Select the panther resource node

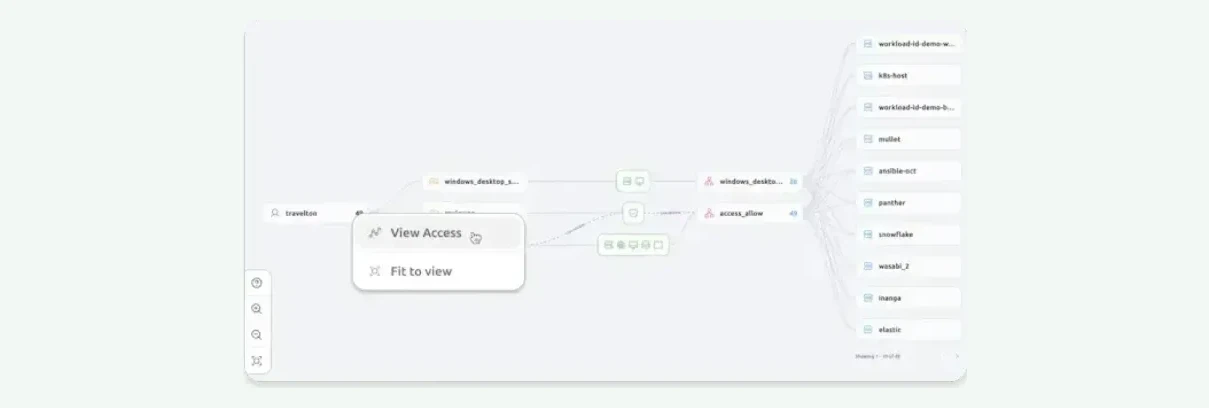[x=909, y=203]
